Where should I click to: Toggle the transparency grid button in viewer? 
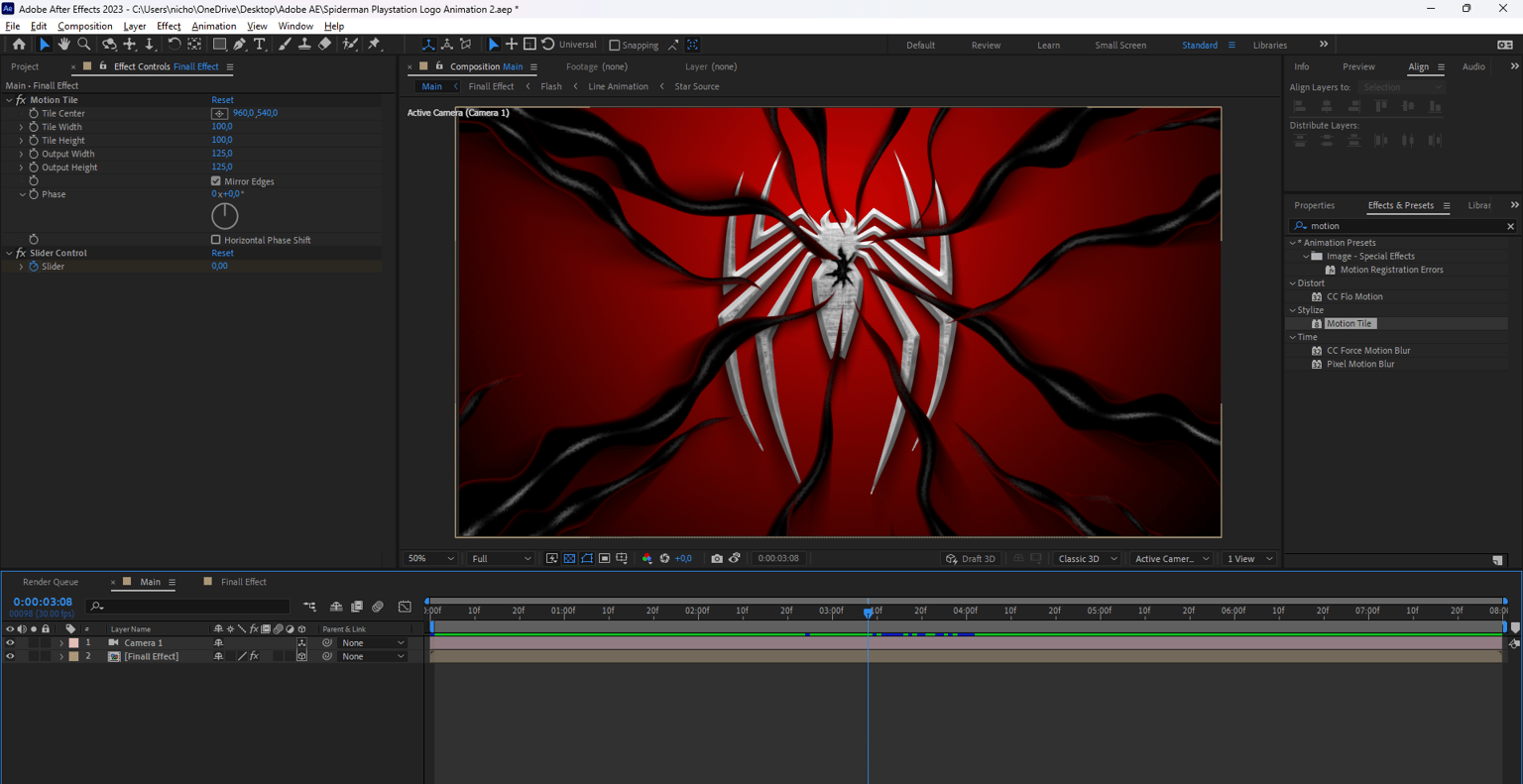click(x=570, y=559)
